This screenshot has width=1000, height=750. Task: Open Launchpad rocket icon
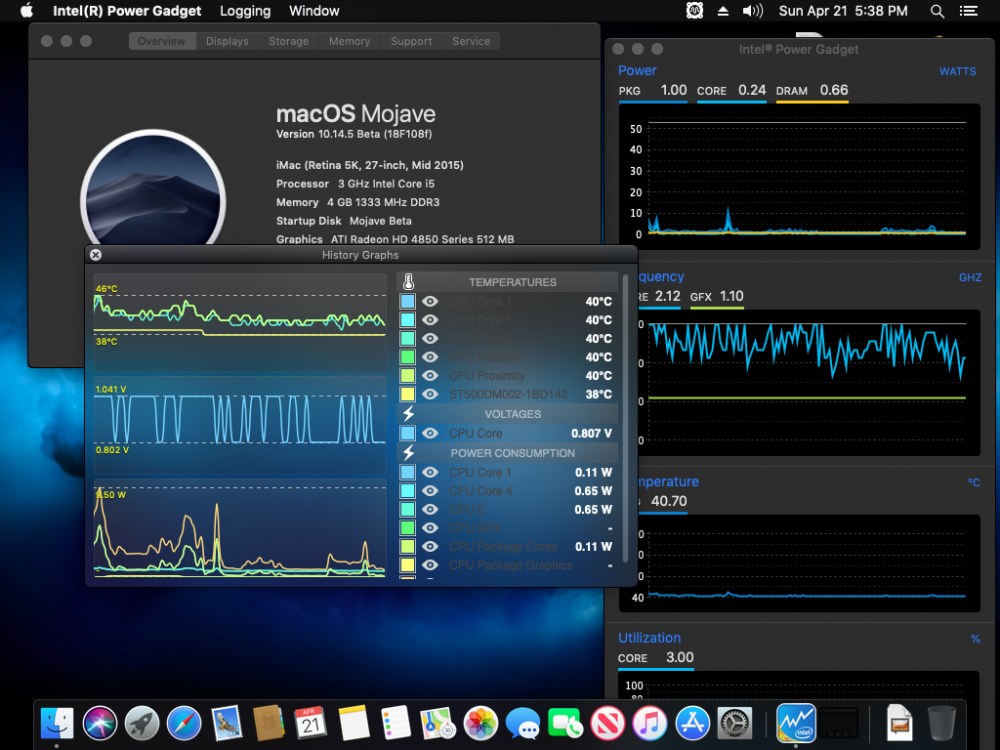click(x=142, y=723)
